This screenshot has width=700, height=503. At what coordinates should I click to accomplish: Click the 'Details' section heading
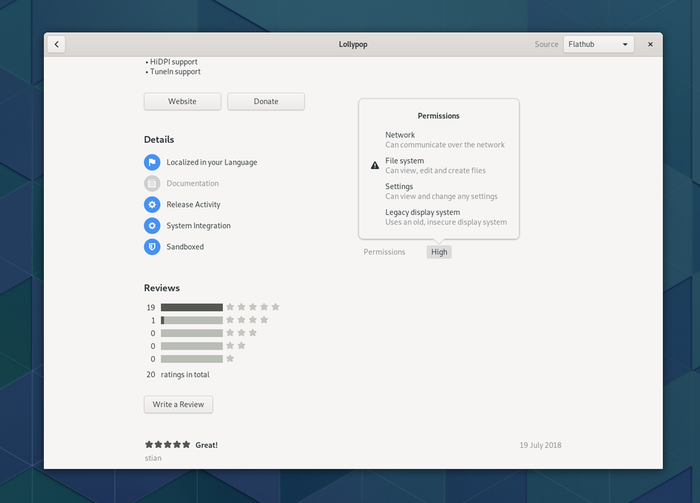tap(159, 139)
